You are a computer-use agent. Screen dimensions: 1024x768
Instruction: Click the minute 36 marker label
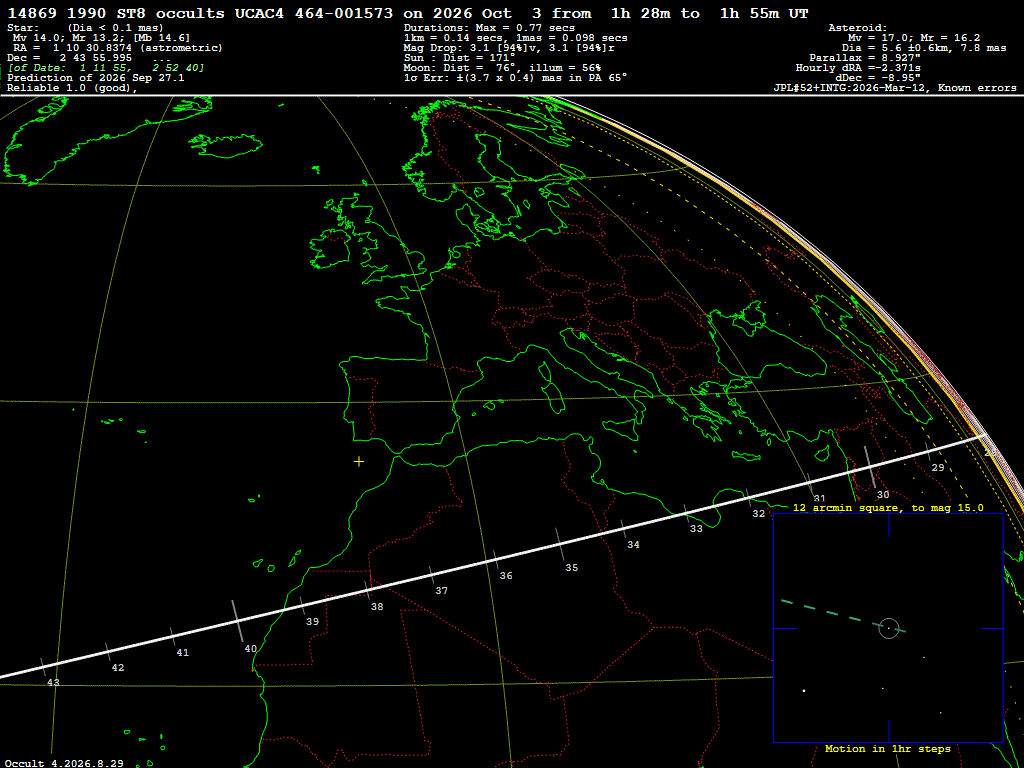tap(506, 576)
